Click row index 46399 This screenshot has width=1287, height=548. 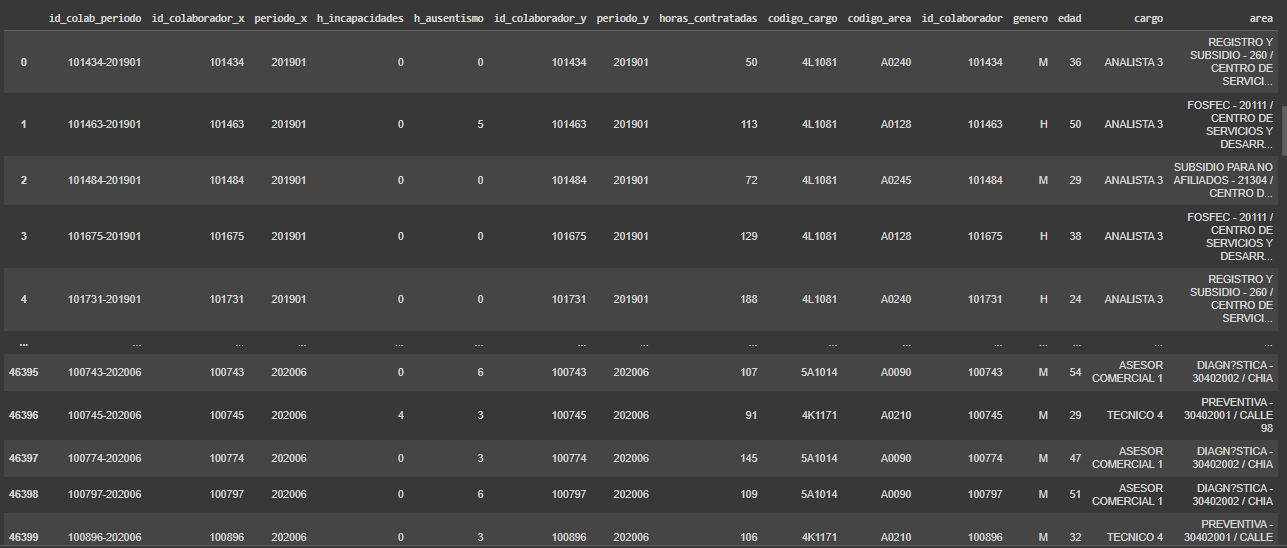pyautogui.click(x=24, y=537)
